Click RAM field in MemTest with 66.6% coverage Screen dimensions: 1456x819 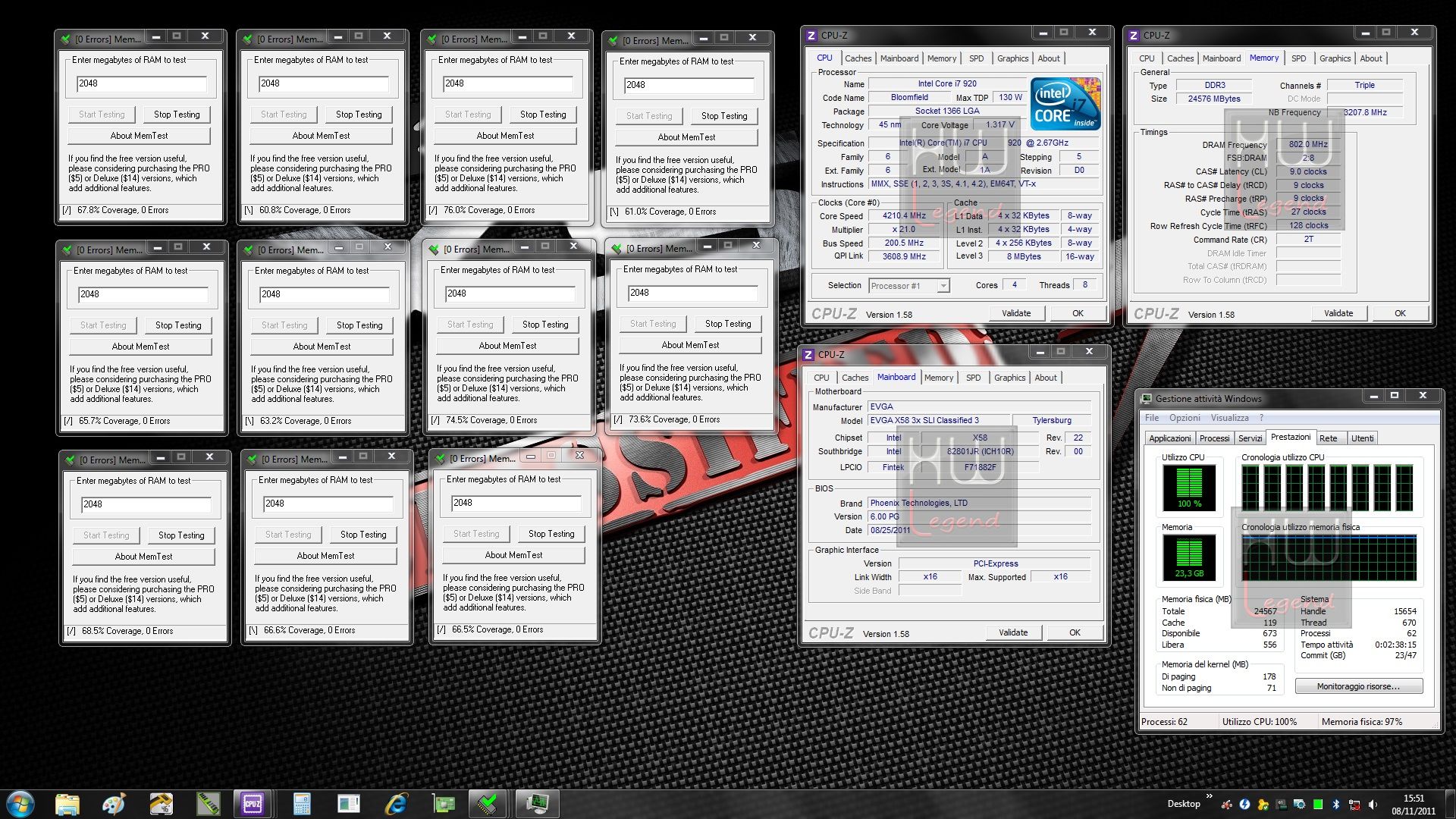[x=328, y=504]
